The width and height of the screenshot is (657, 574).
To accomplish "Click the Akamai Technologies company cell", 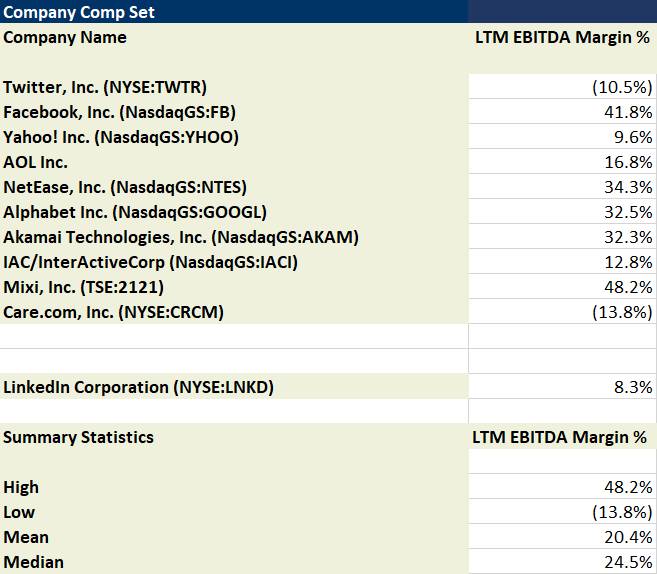I will tap(181, 237).
